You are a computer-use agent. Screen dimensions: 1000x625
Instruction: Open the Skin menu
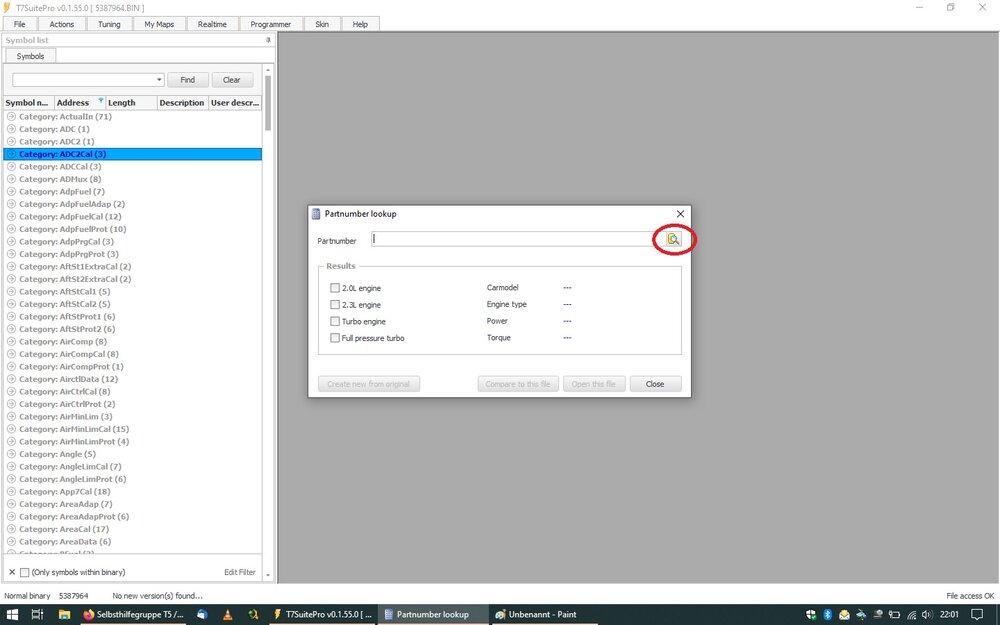pos(322,24)
